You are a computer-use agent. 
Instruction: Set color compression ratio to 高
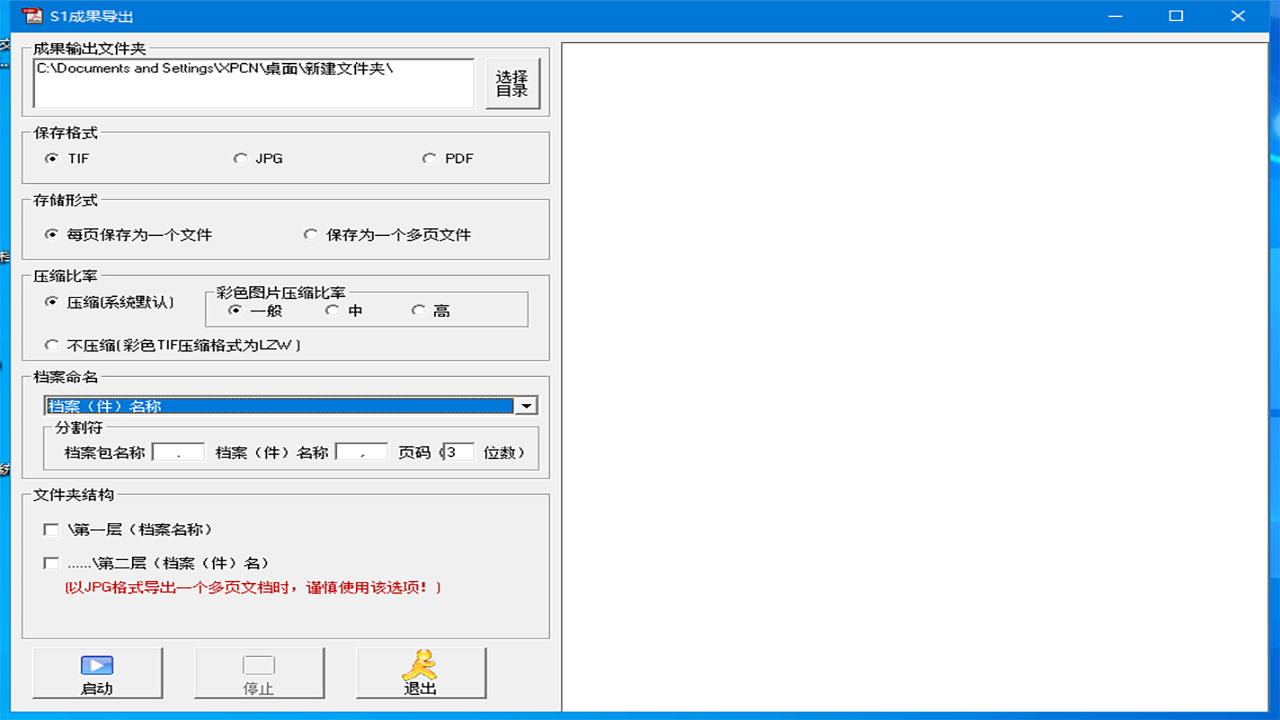click(x=418, y=311)
